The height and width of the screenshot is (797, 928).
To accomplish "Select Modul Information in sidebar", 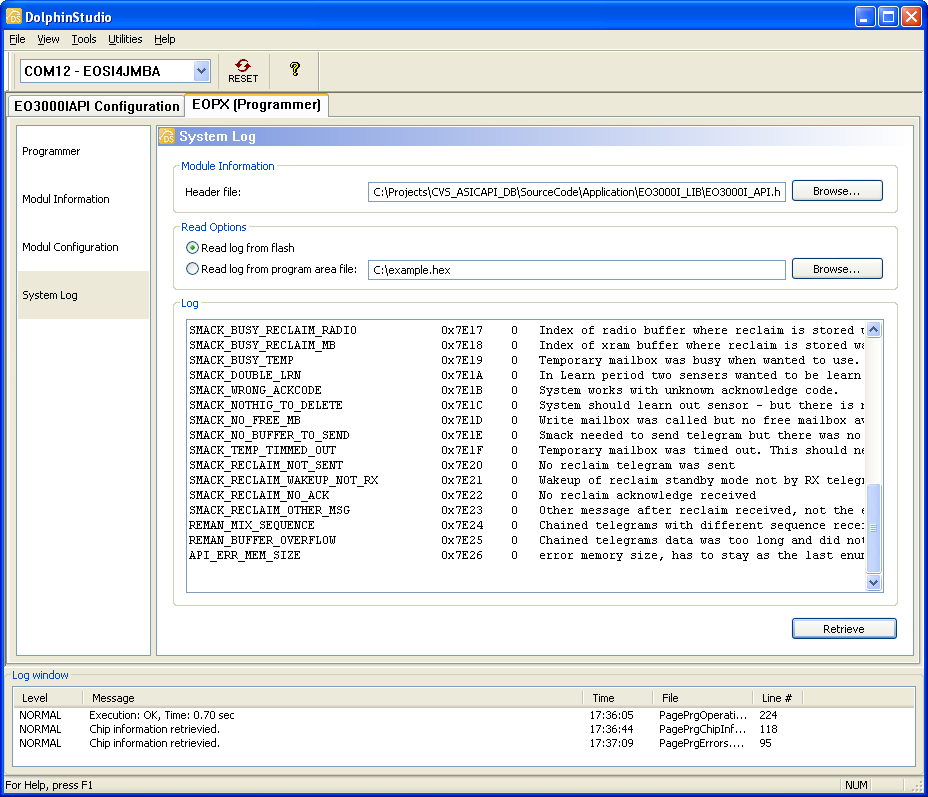I will click(66, 199).
